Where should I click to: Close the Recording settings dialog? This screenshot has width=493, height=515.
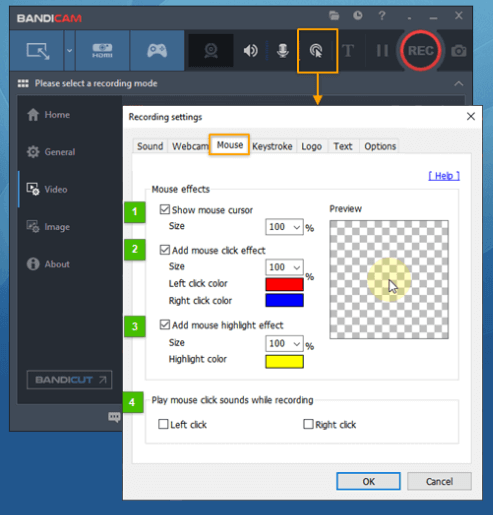471,116
